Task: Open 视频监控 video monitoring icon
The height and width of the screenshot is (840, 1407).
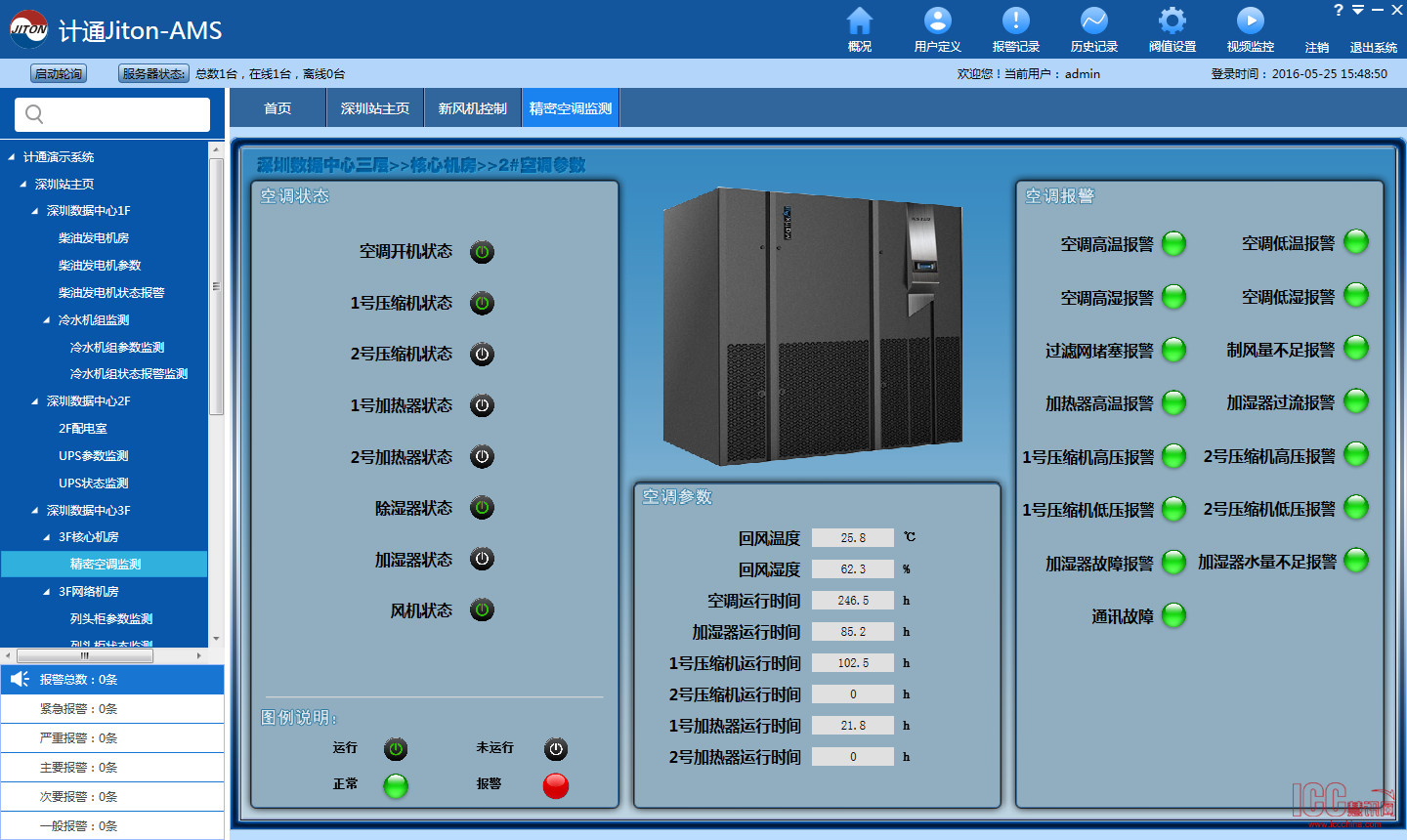Action: click(1250, 21)
